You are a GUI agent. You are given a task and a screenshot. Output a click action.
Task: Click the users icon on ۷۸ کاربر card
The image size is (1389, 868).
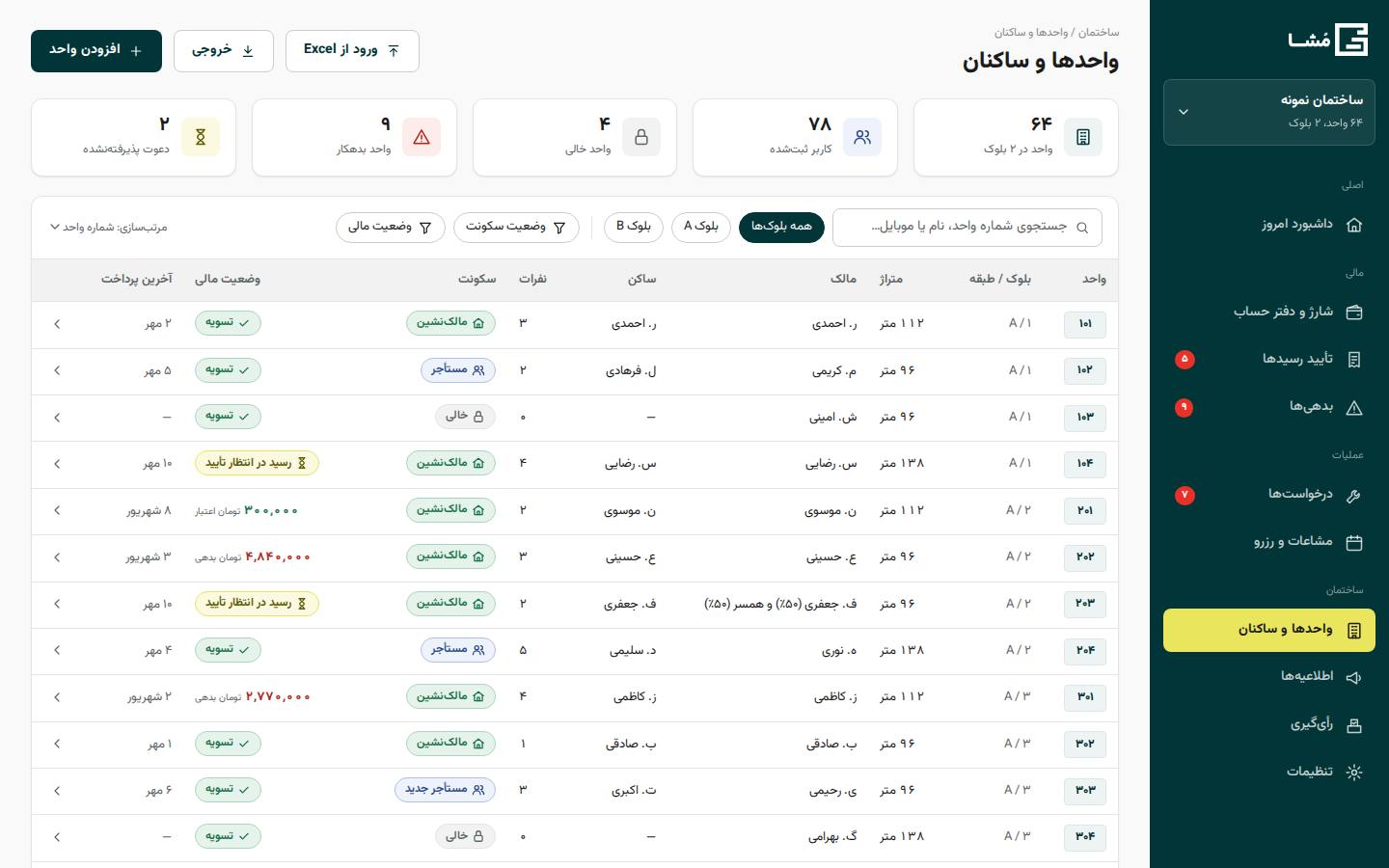tap(862, 137)
